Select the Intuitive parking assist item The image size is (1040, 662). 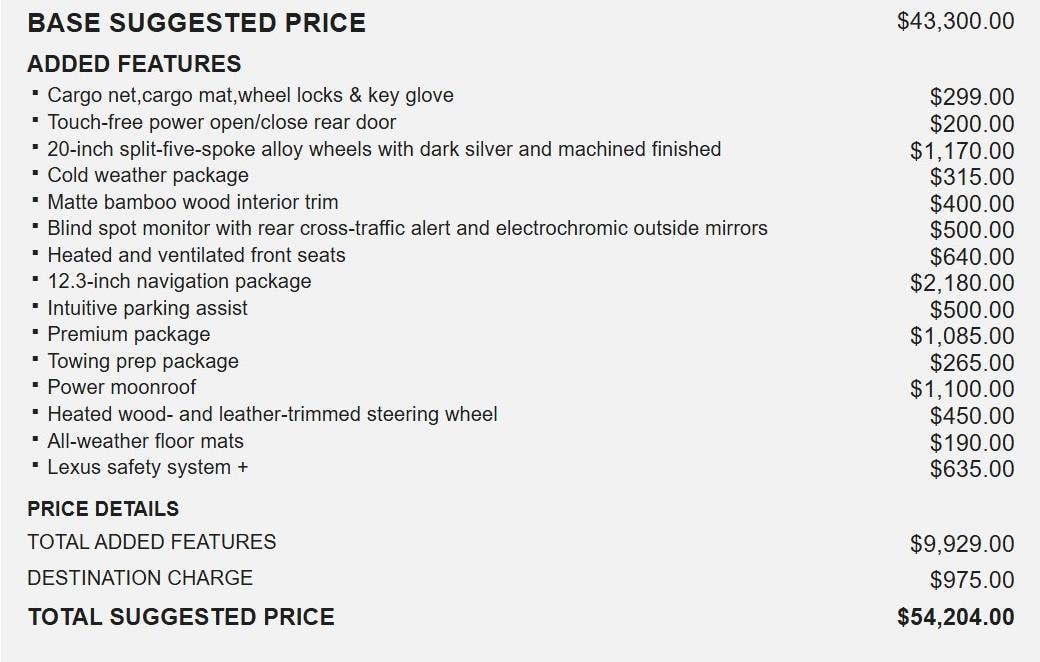[x=147, y=308]
